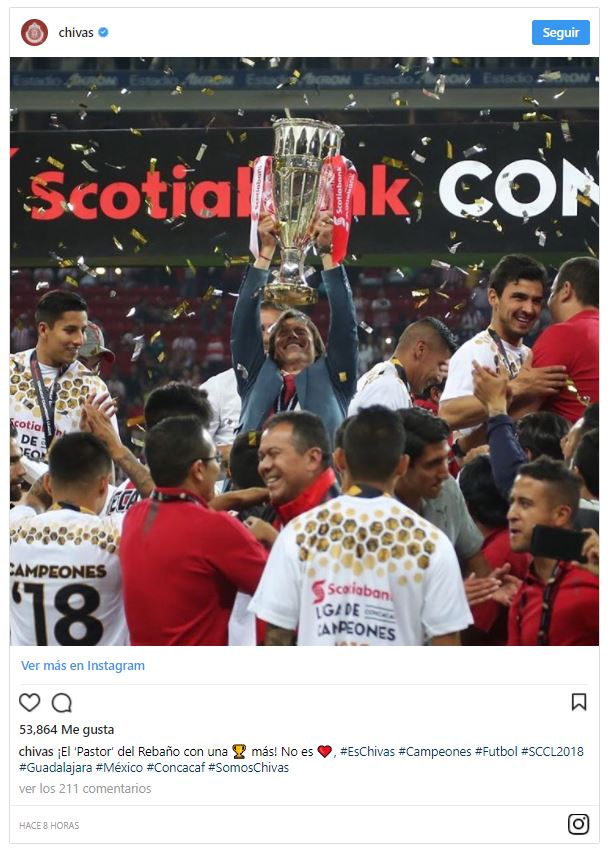
Task: Open the #Campeones hashtag
Action: (435, 752)
